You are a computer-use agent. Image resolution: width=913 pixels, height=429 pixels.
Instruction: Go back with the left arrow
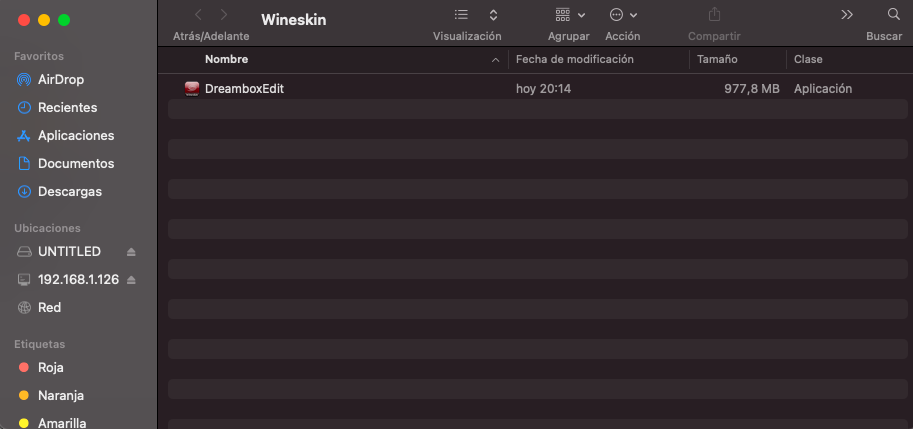[x=198, y=15]
